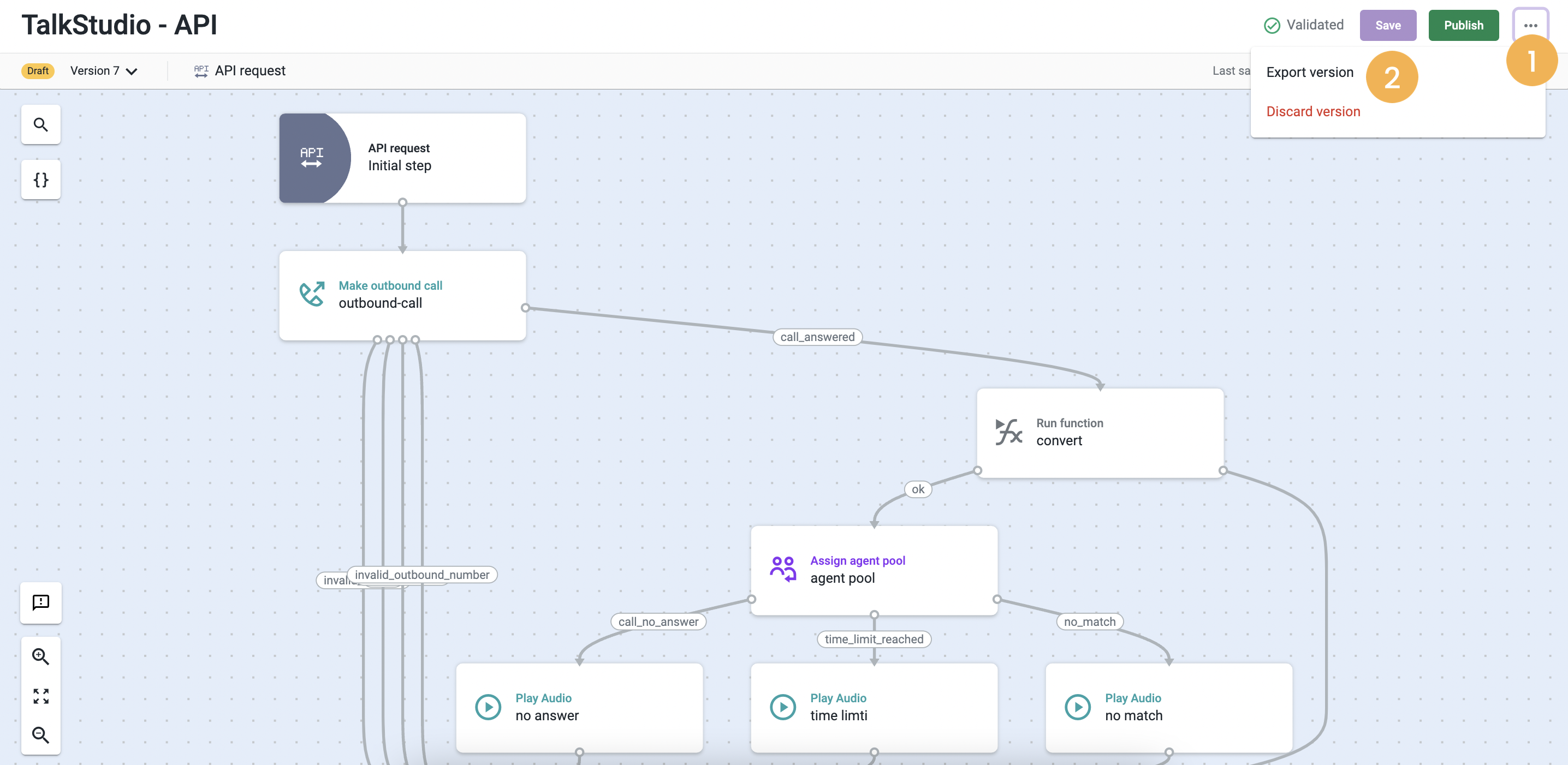Click the search magnifier icon
The width and height of the screenshot is (1568, 765).
click(x=41, y=124)
